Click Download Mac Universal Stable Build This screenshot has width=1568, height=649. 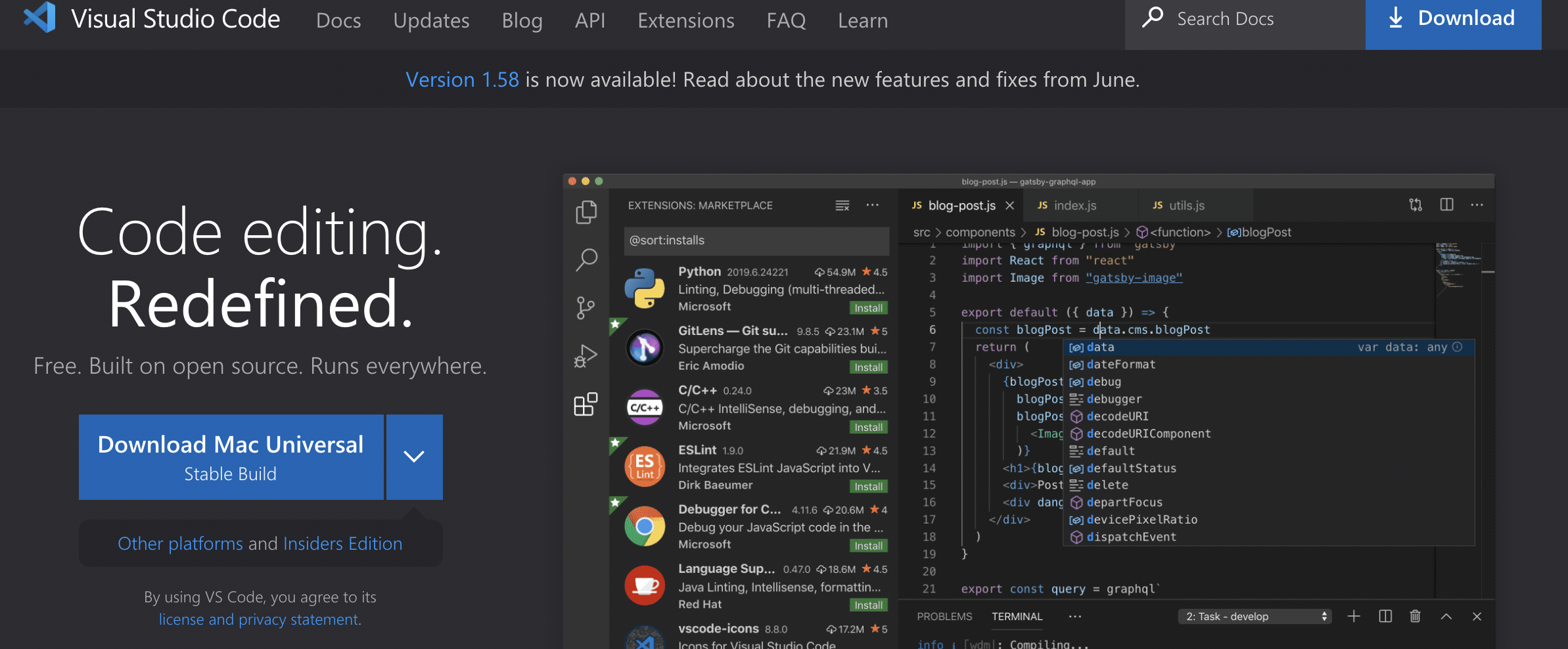(x=231, y=457)
